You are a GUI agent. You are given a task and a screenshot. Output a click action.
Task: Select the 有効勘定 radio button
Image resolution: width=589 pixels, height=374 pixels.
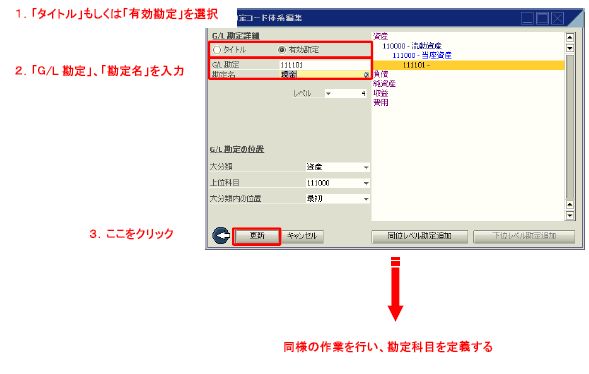pos(282,50)
